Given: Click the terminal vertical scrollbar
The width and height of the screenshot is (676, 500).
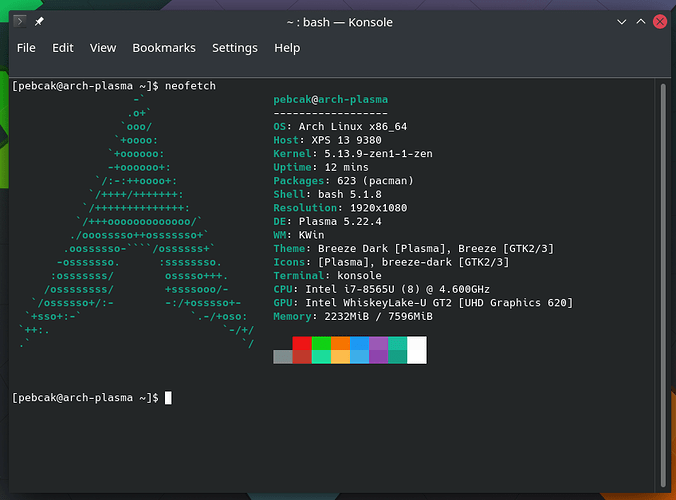Looking at the screenshot, I should point(663,284).
